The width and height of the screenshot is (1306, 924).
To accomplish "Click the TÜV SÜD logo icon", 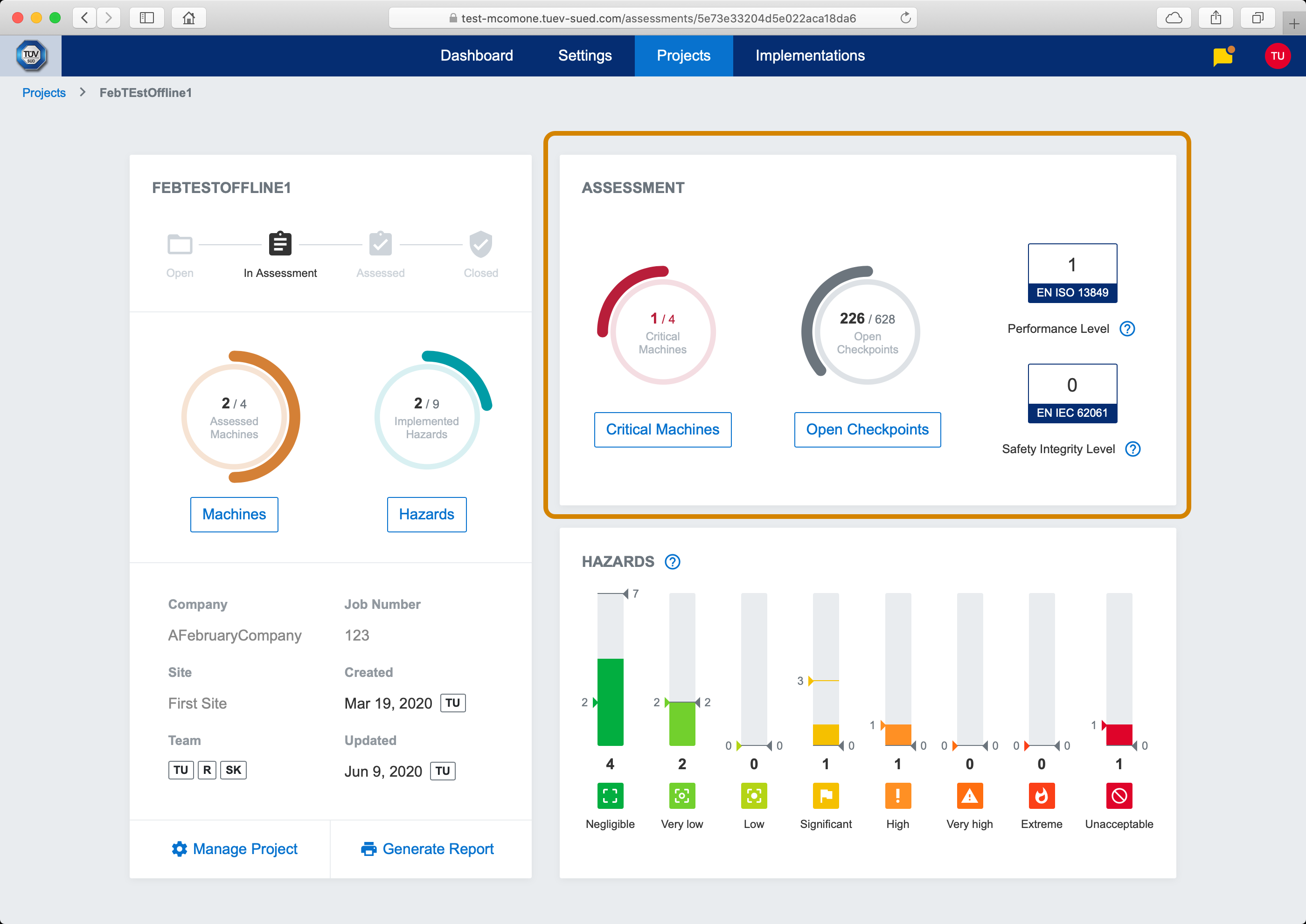I will (31, 56).
